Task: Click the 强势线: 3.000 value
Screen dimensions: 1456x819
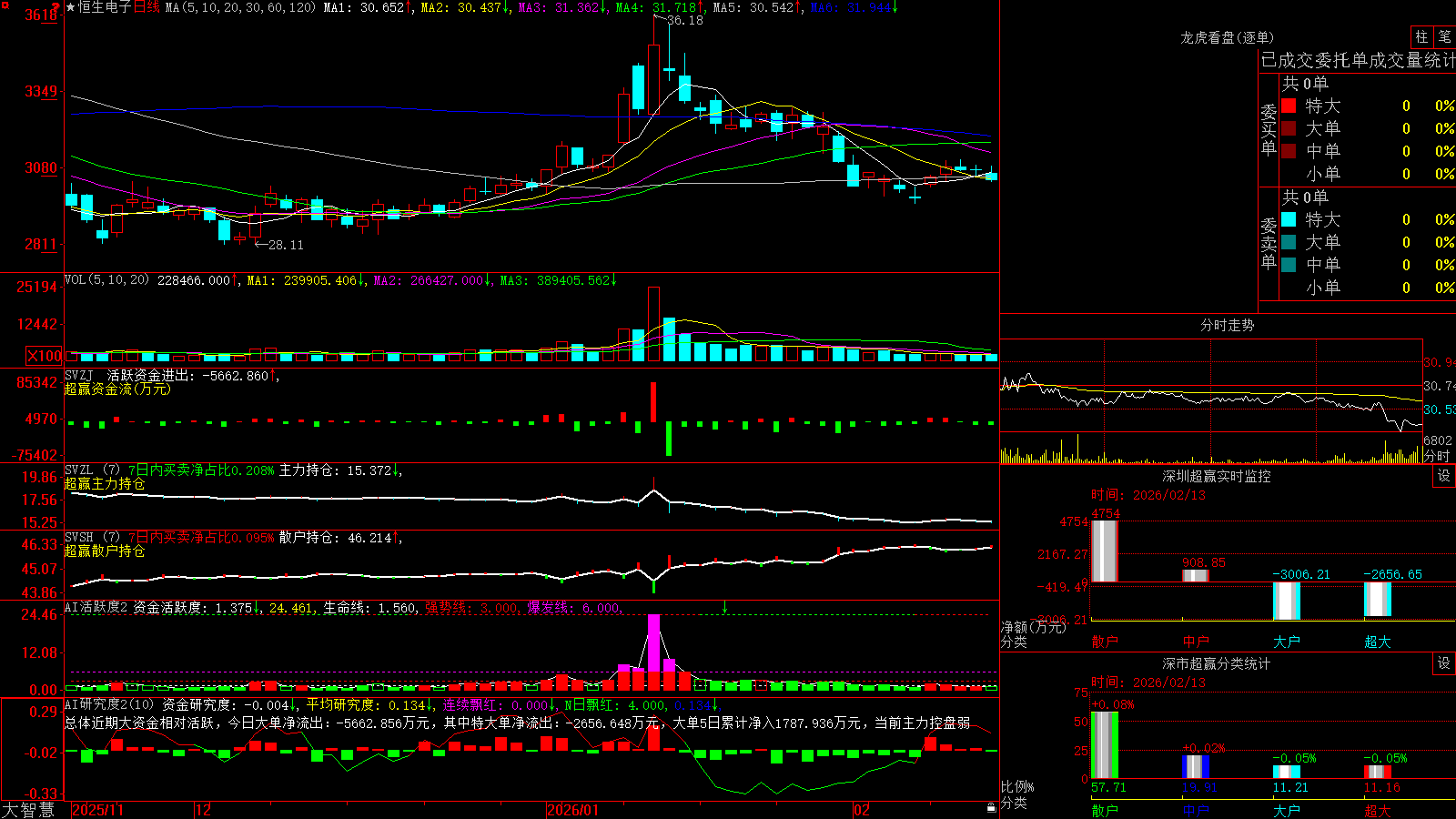Action: coord(472,607)
